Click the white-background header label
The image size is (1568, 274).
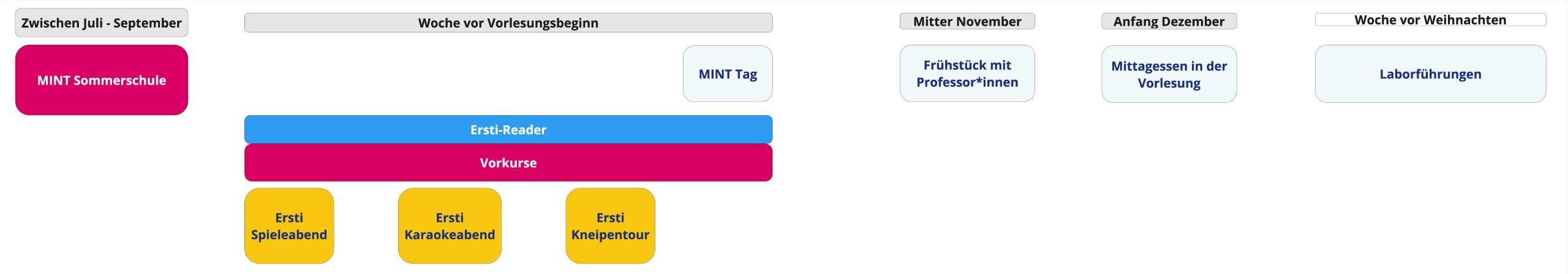1430,20
